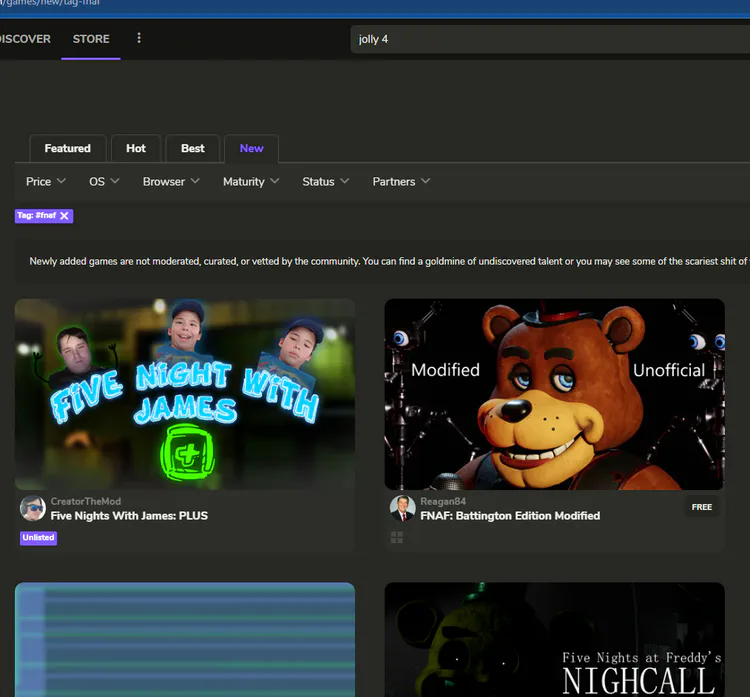Click the browser address bar URL
The height and width of the screenshot is (697, 750).
coord(50,3)
